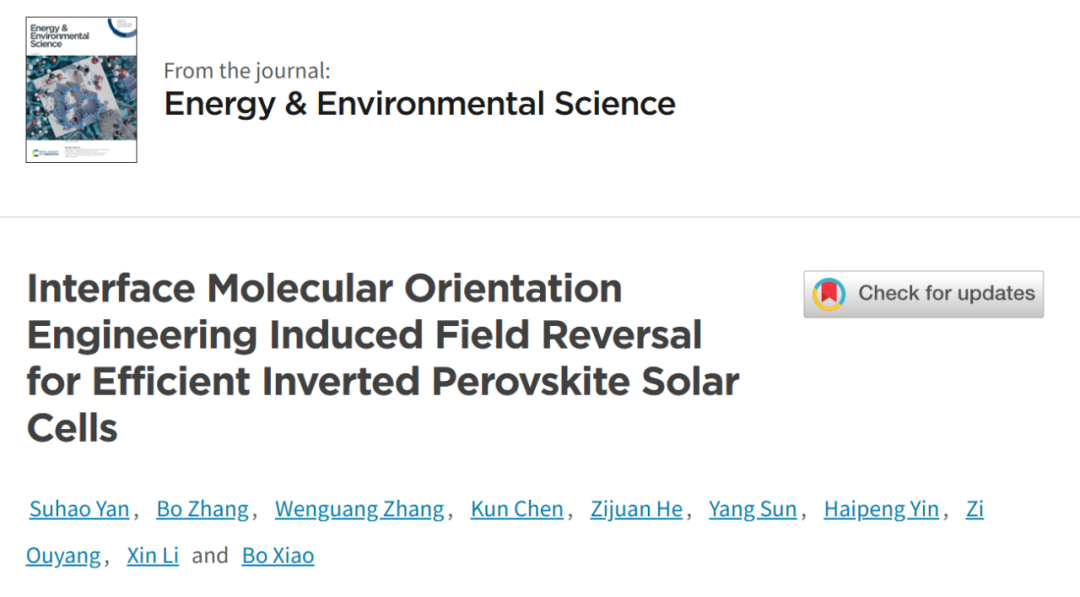Click the "From the journal:" label
The height and width of the screenshot is (597, 1080).
coord(247,71)
